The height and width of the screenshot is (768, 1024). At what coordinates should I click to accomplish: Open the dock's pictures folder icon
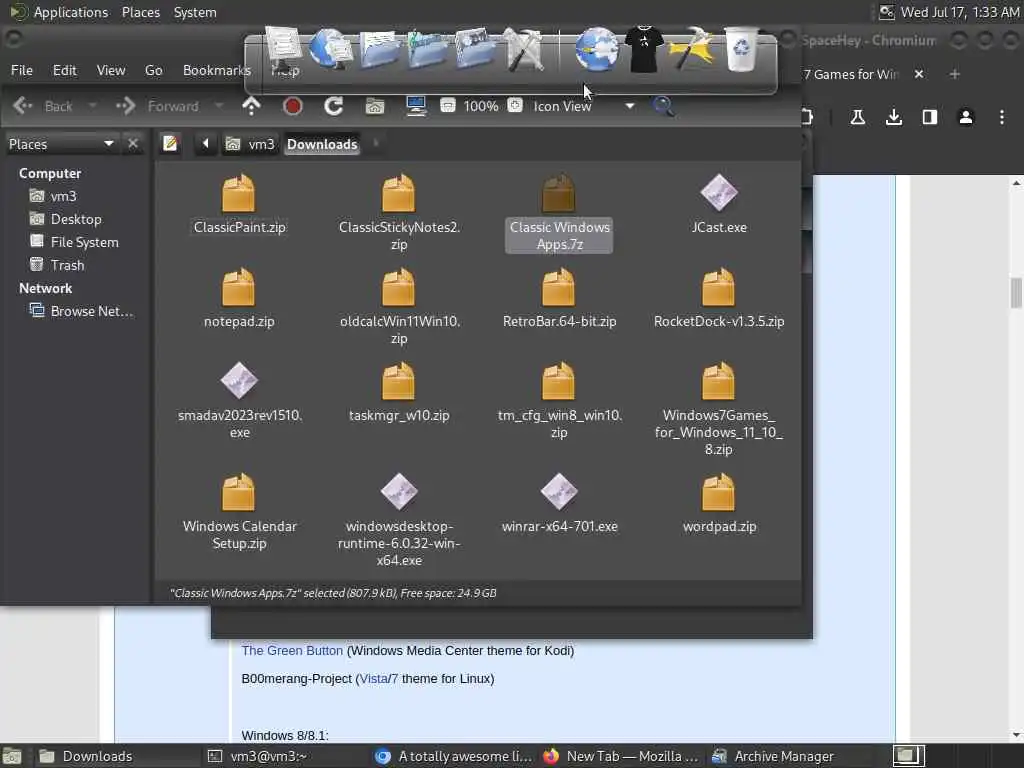click(475, 49)
